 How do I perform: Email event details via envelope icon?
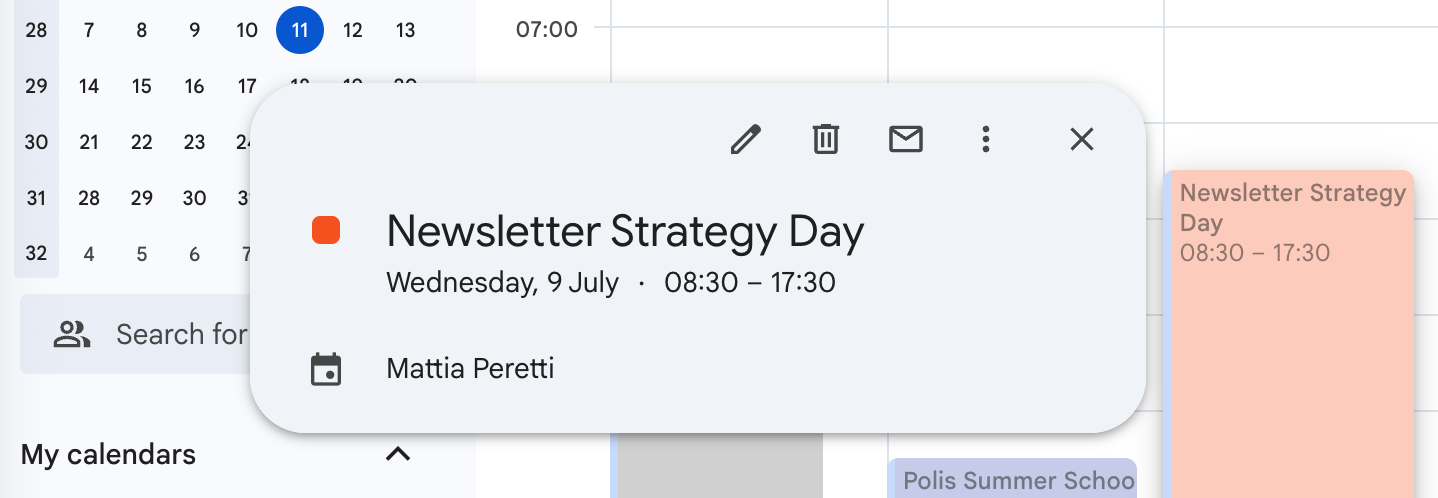click(906, 139)
